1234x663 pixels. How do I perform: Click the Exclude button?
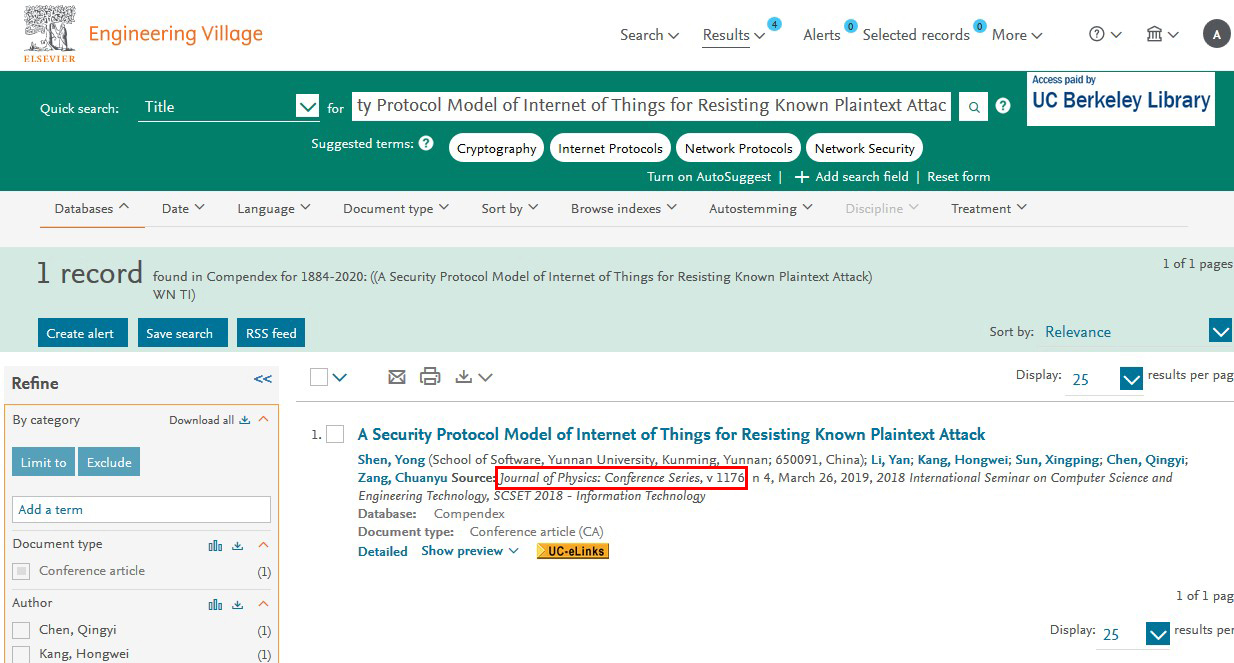coord(109,462)
